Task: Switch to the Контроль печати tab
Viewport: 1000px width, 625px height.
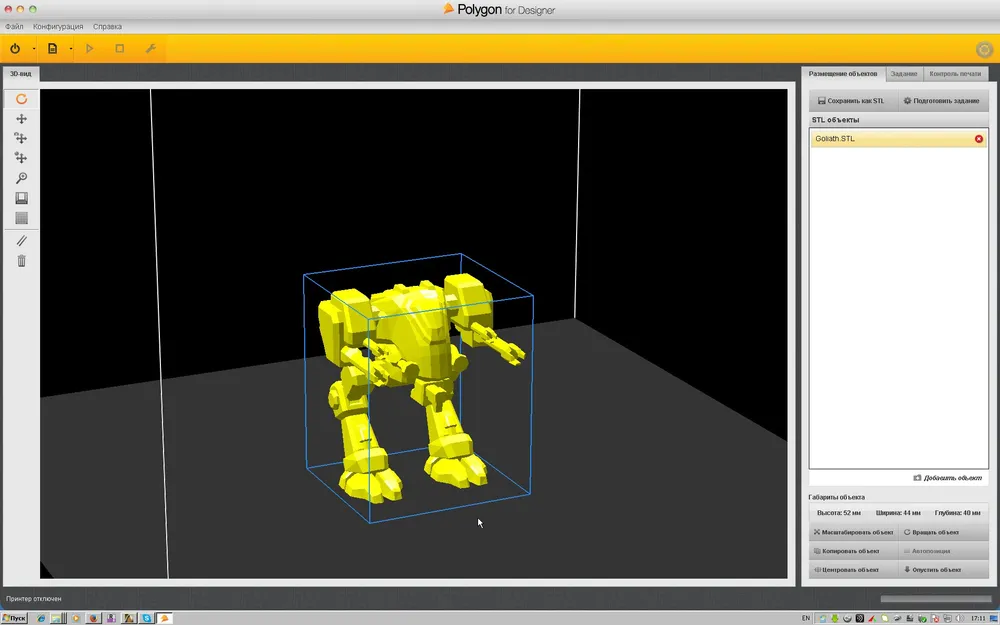Action: click(x=955, y=74)
